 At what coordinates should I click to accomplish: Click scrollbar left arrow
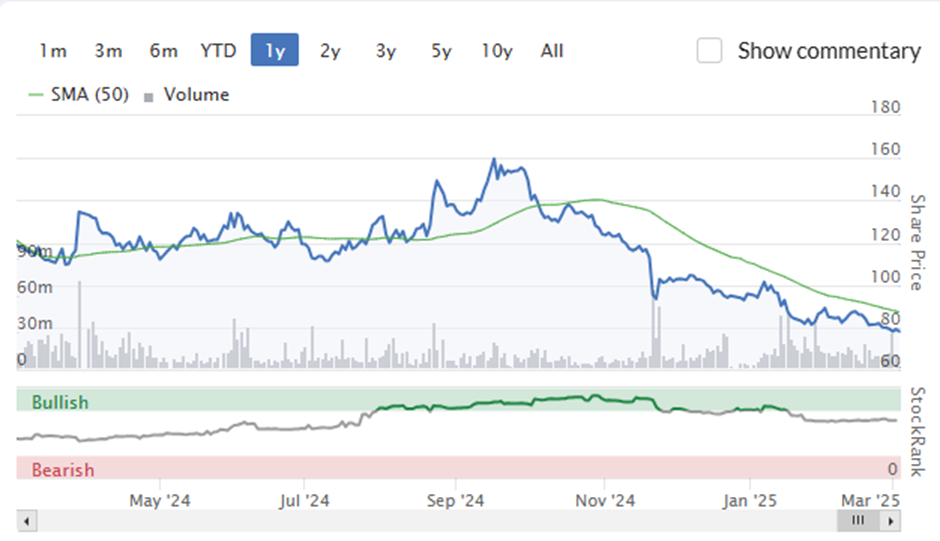(x=27, y=521)
